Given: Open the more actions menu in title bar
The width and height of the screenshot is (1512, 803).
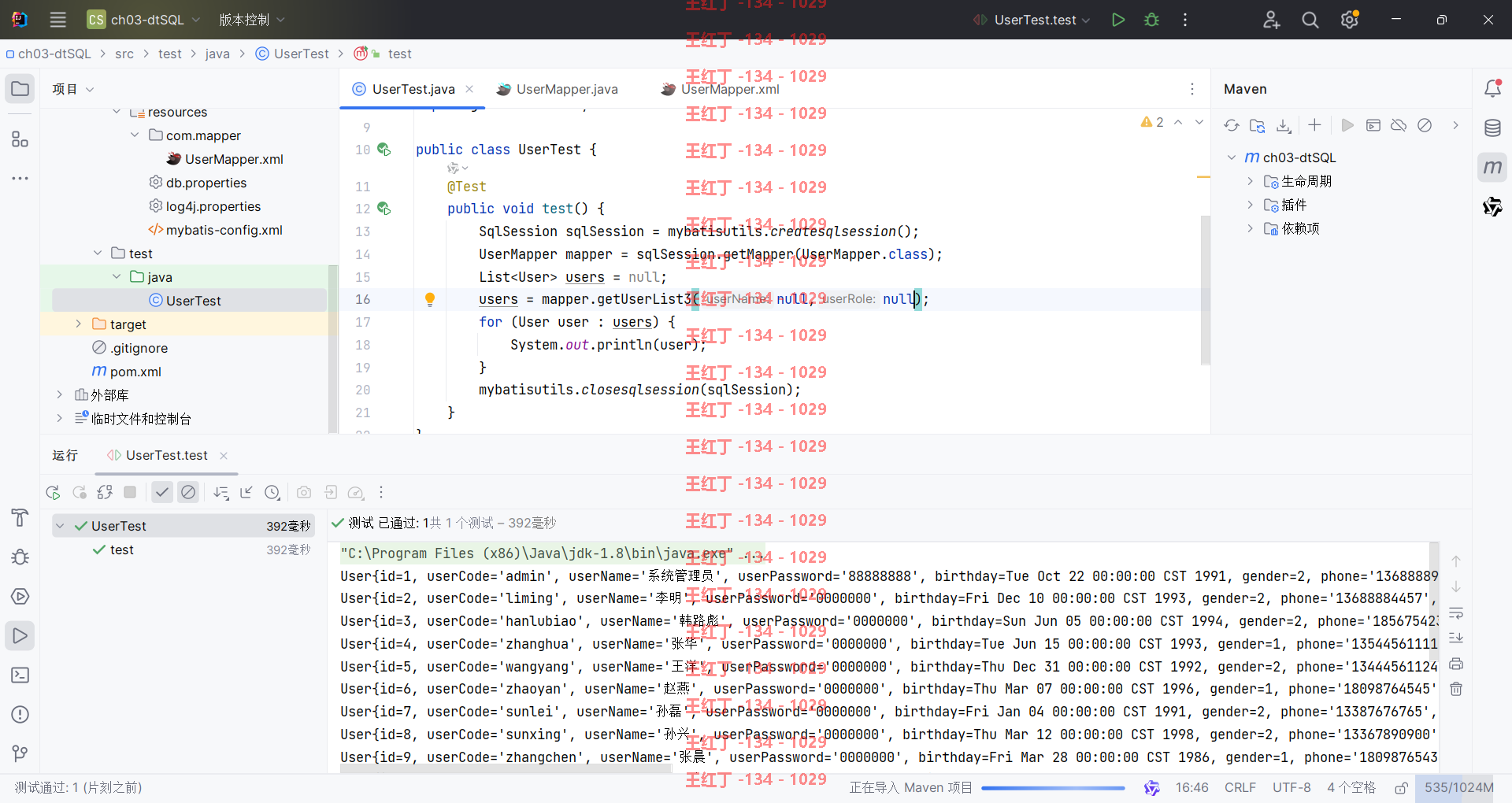Looking at the screenshot, I should pyautogui.click(x=1185, y=20).
